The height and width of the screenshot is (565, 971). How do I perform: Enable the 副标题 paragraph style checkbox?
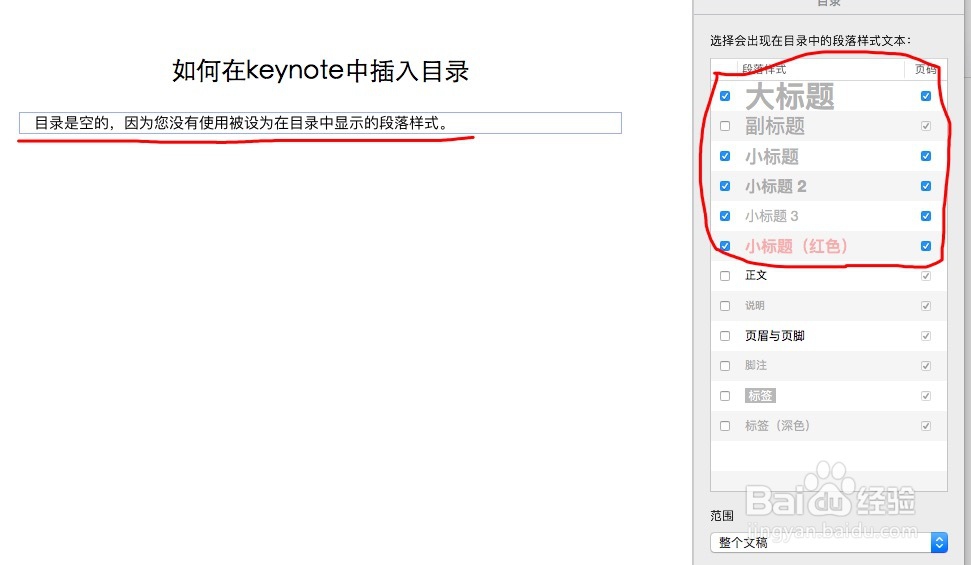coord(725,126)
